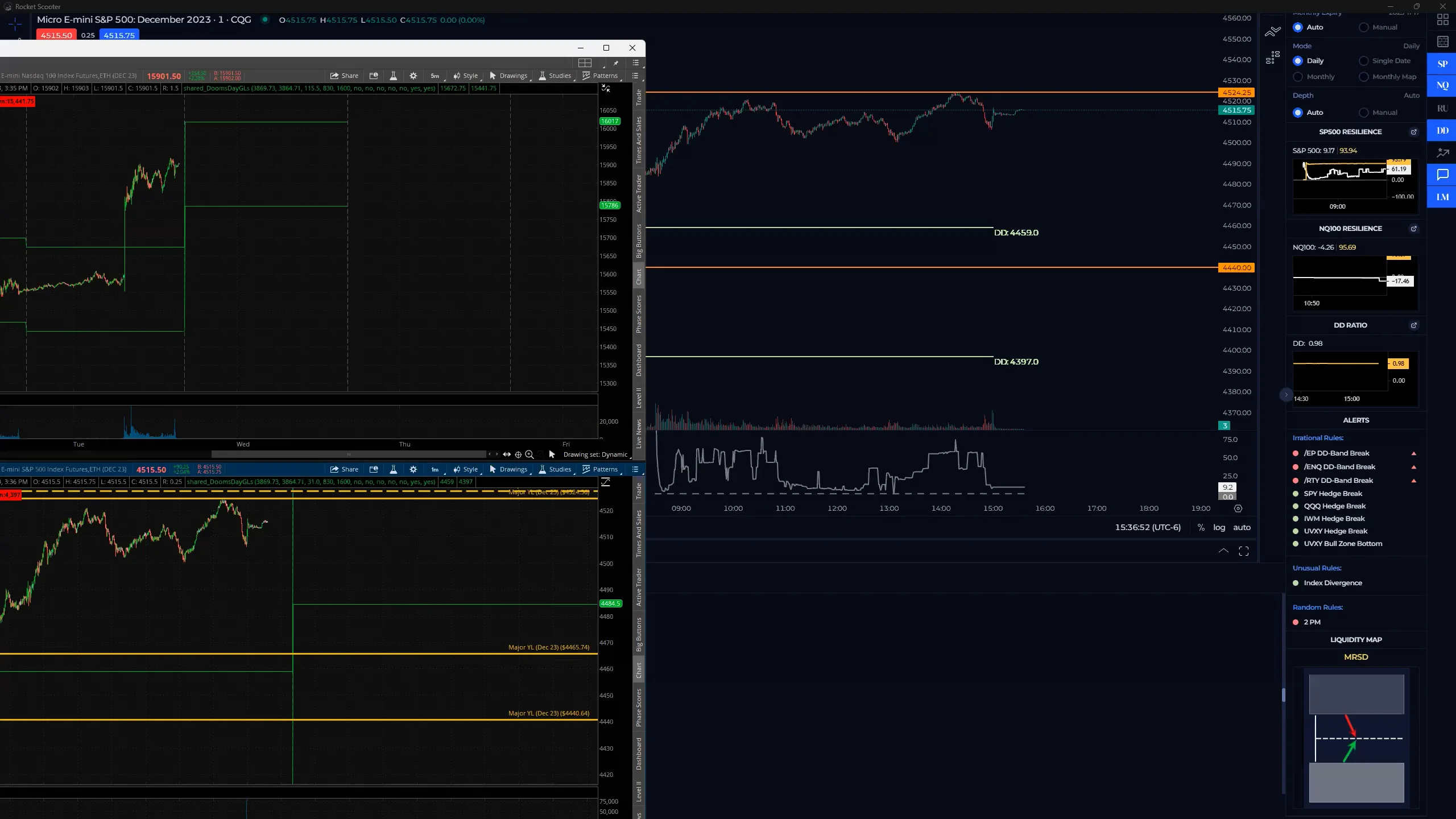
Task: Click the flask icon in Nasdaq chart toolbar
Action: tap(392, 76)
